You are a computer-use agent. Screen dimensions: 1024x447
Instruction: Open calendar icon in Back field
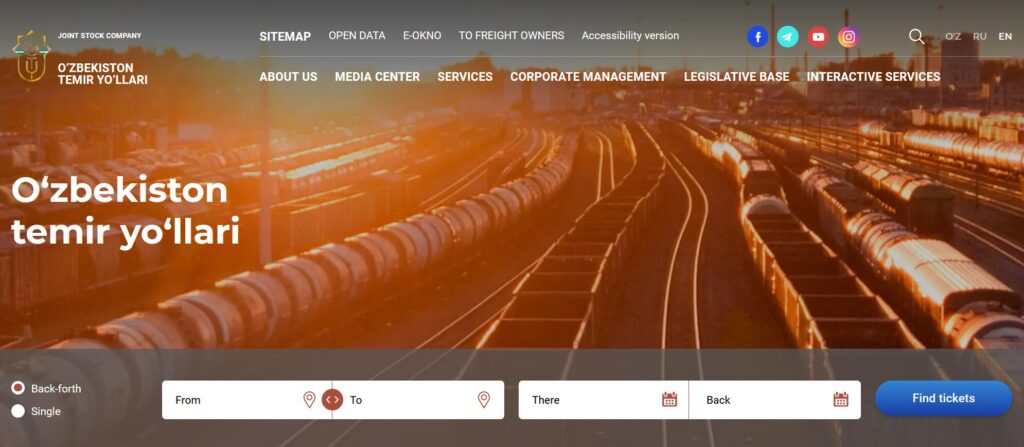click(841, 399)
